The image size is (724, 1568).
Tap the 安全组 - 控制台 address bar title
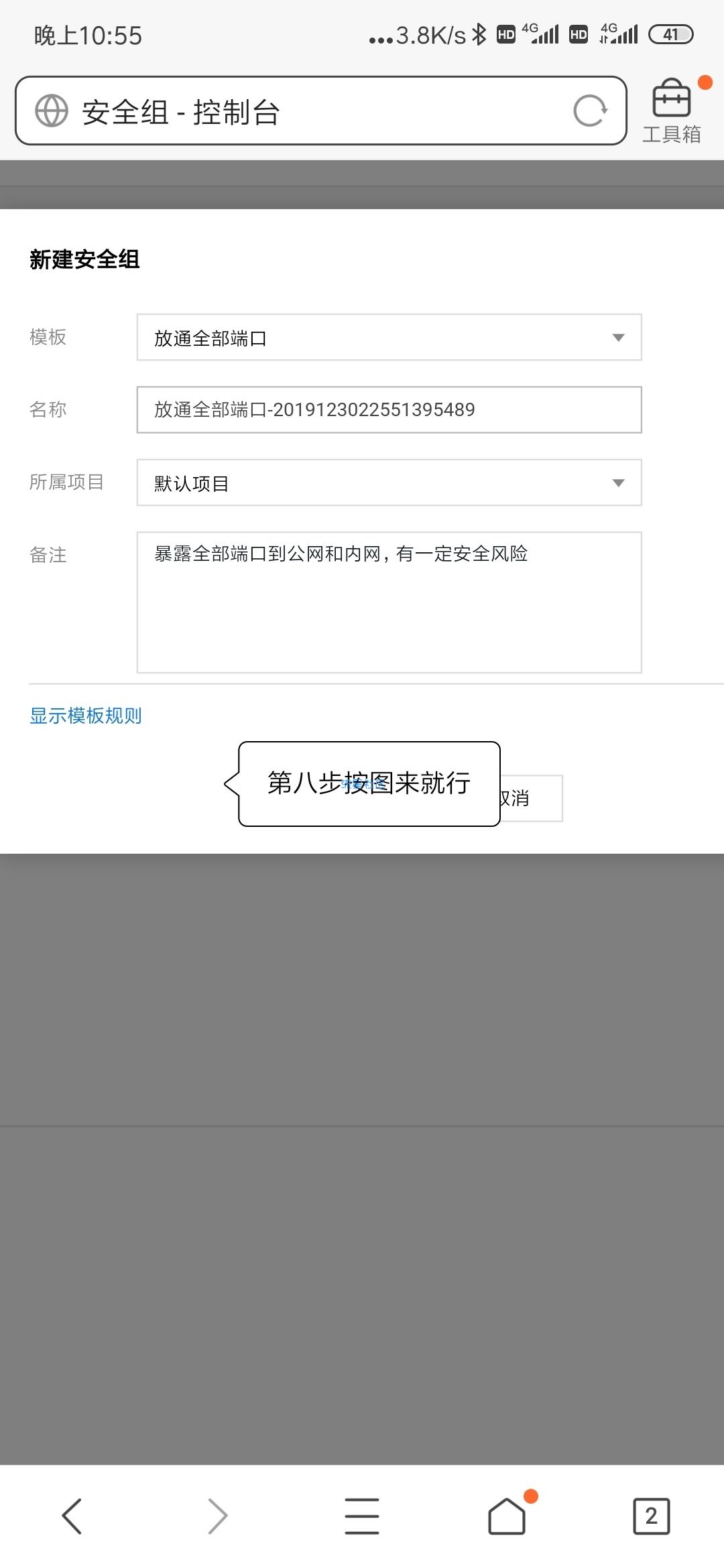coord(181,112)
